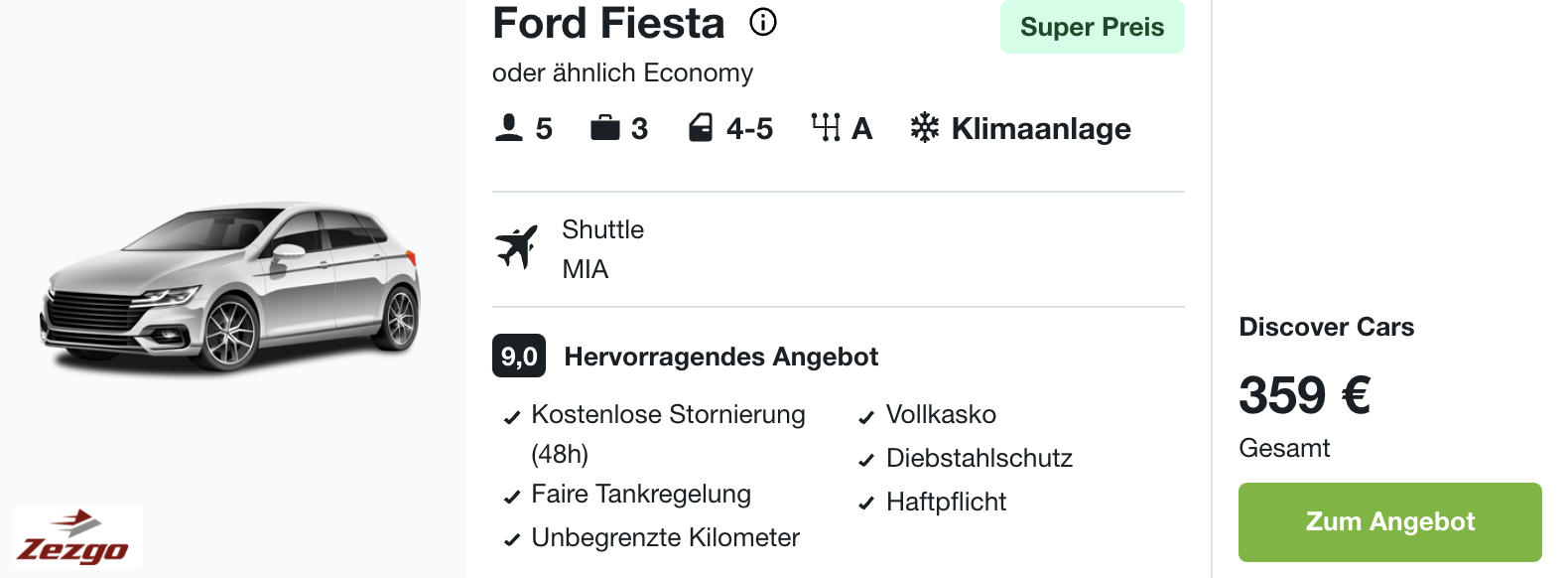This screenshot has width=1568, height=578.
Task: Click the 359 € total price
Action: point(1305,395)
